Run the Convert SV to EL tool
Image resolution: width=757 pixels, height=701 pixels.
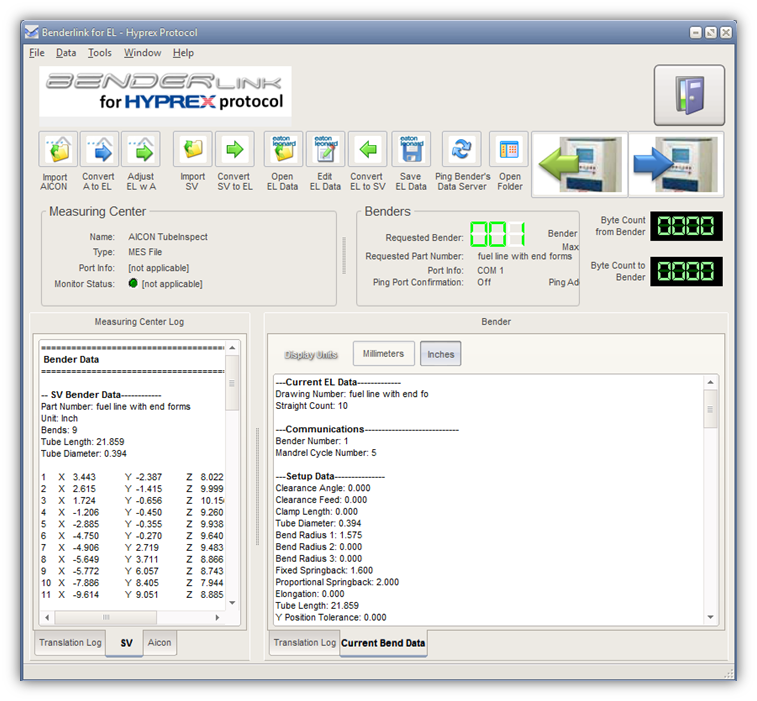tap(234, 150)
